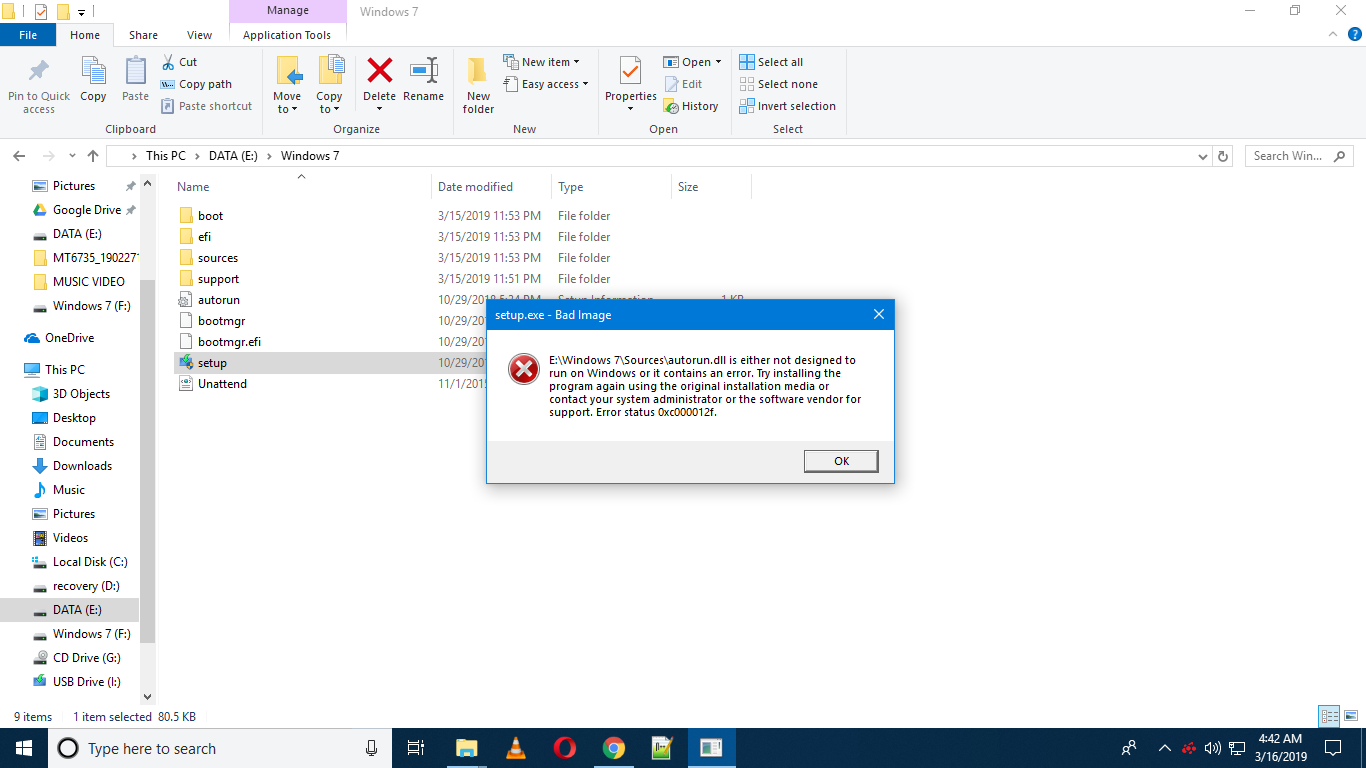The height and width of the screenshot is (768, 1366).
Task: Select the boot folder
Action: pos(210,216)
